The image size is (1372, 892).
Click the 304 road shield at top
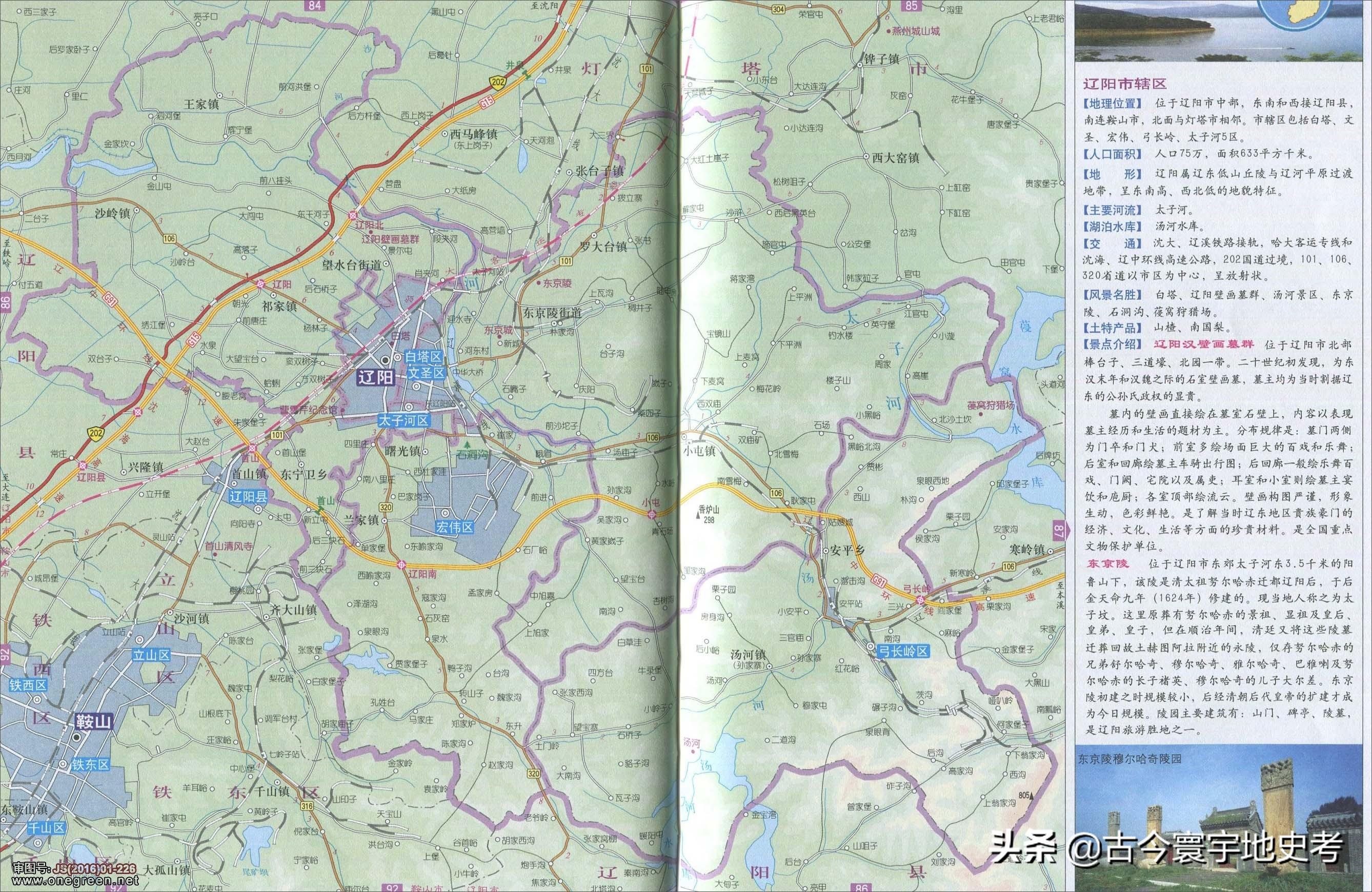pyautogui.click(x=779, y=8)
